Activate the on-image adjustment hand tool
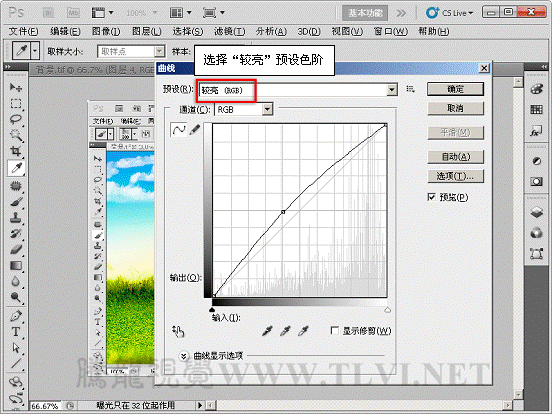Screen dimensions: 552x414 pos(178,331)
